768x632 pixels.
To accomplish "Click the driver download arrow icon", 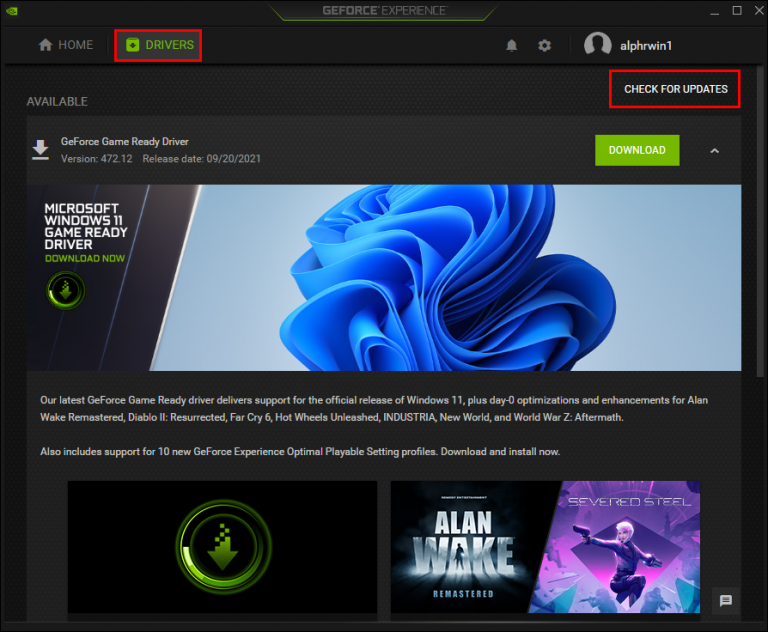I will click(40, 149).
